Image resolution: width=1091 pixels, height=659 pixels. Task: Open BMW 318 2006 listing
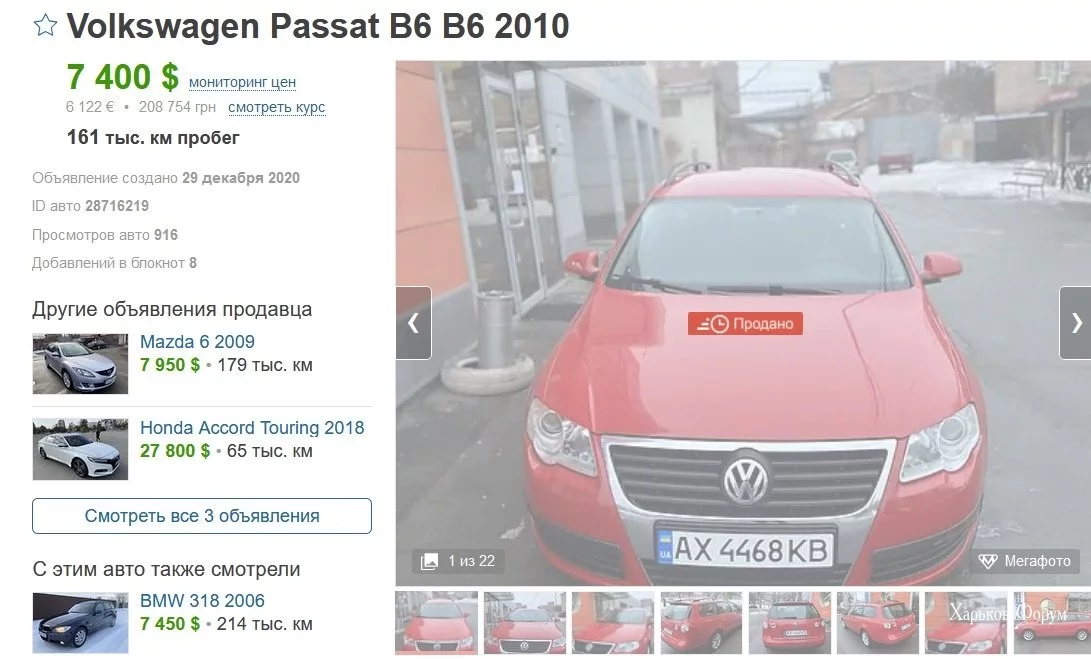pos(202,601)
